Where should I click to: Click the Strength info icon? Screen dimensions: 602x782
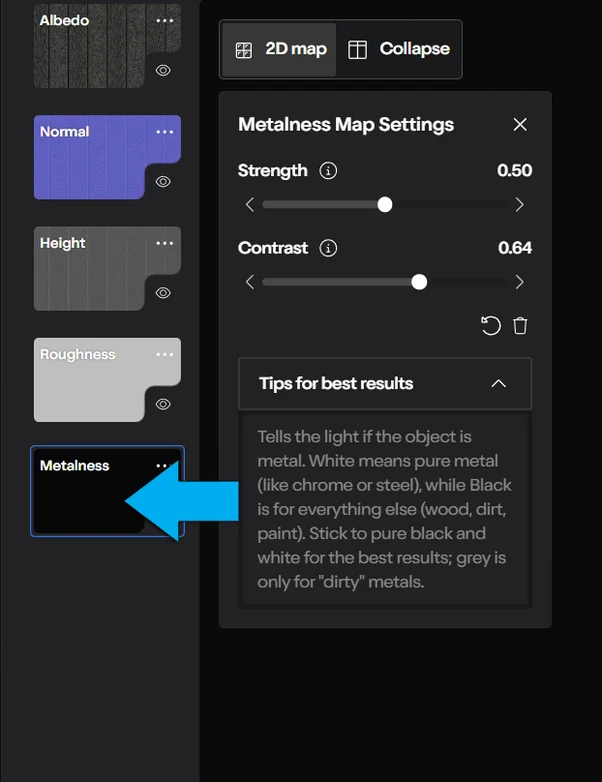pyautogui.click(x=328, y=171)
